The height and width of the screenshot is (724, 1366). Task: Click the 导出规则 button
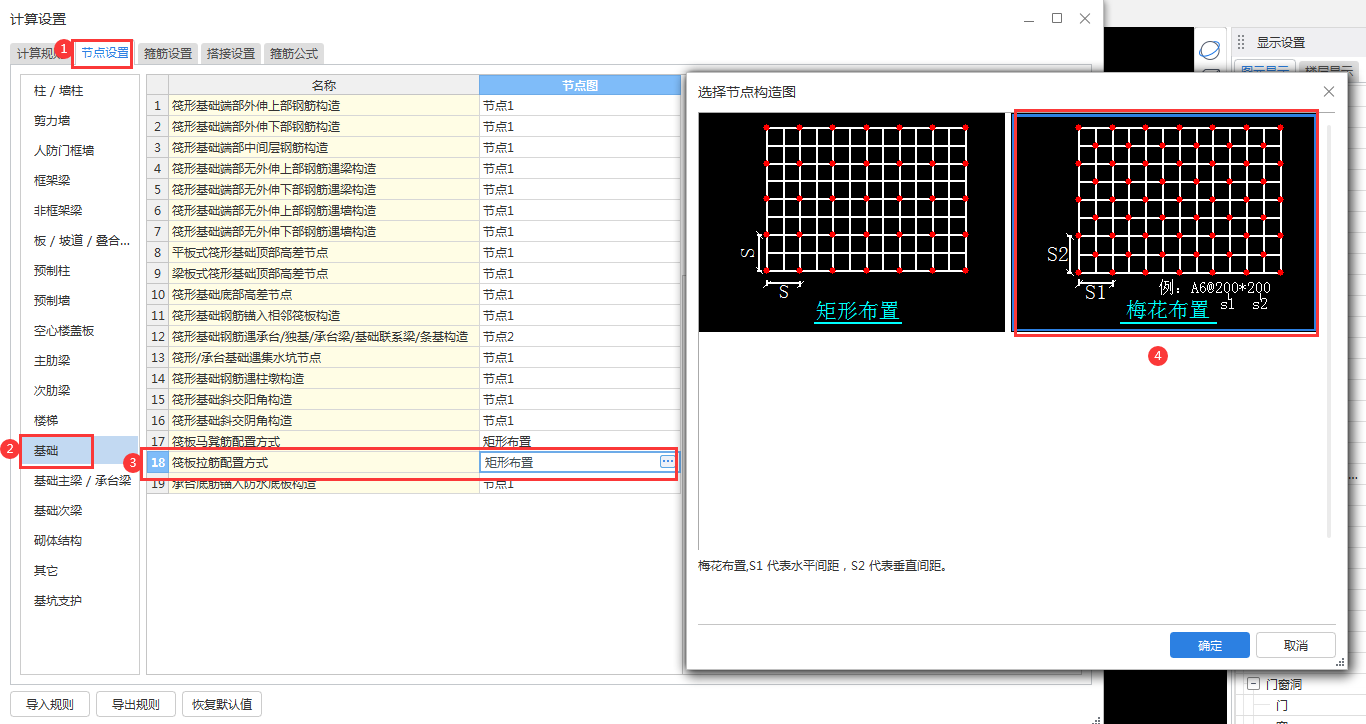[x=136, y=704]
